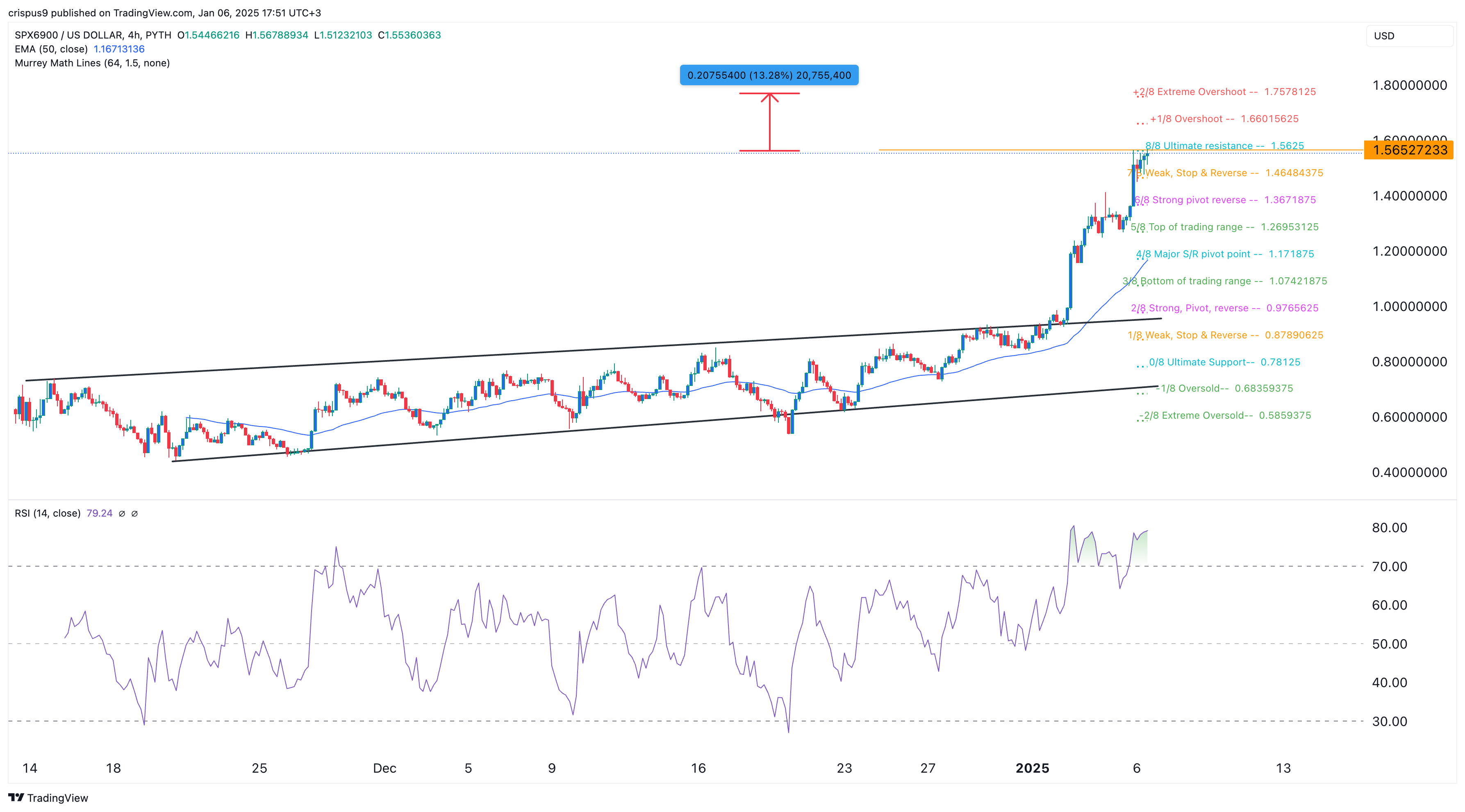Viewport: 1465px width, 812px height.
Task: Click the EMA value 1.16713136
Action: tap(119, 50)
